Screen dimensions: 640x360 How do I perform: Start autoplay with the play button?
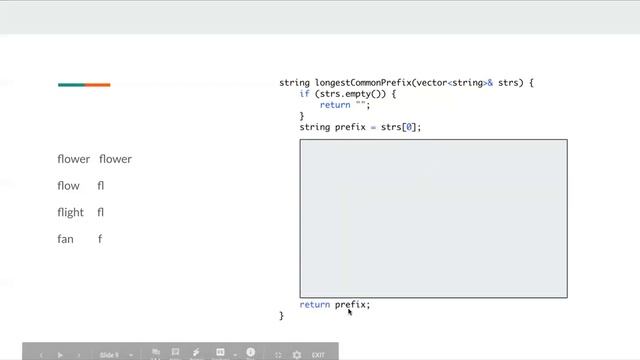[60, 355]
